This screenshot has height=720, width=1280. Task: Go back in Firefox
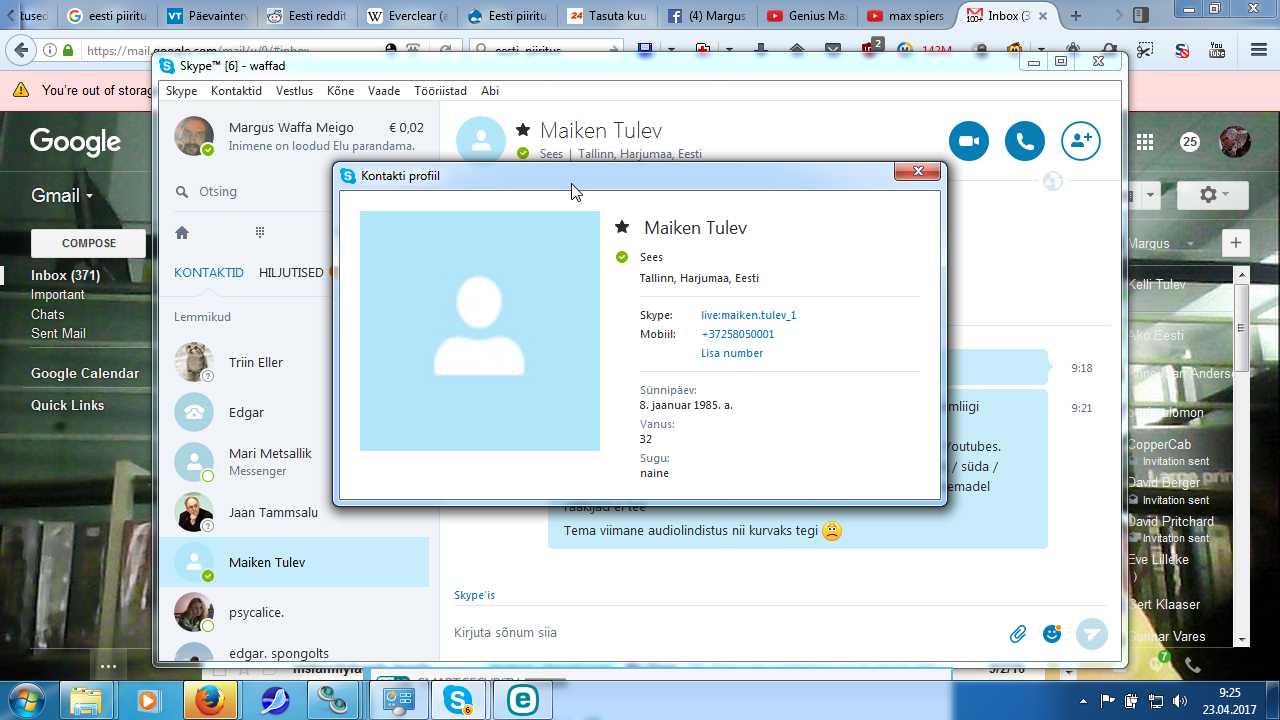click(x=20, y=50)
